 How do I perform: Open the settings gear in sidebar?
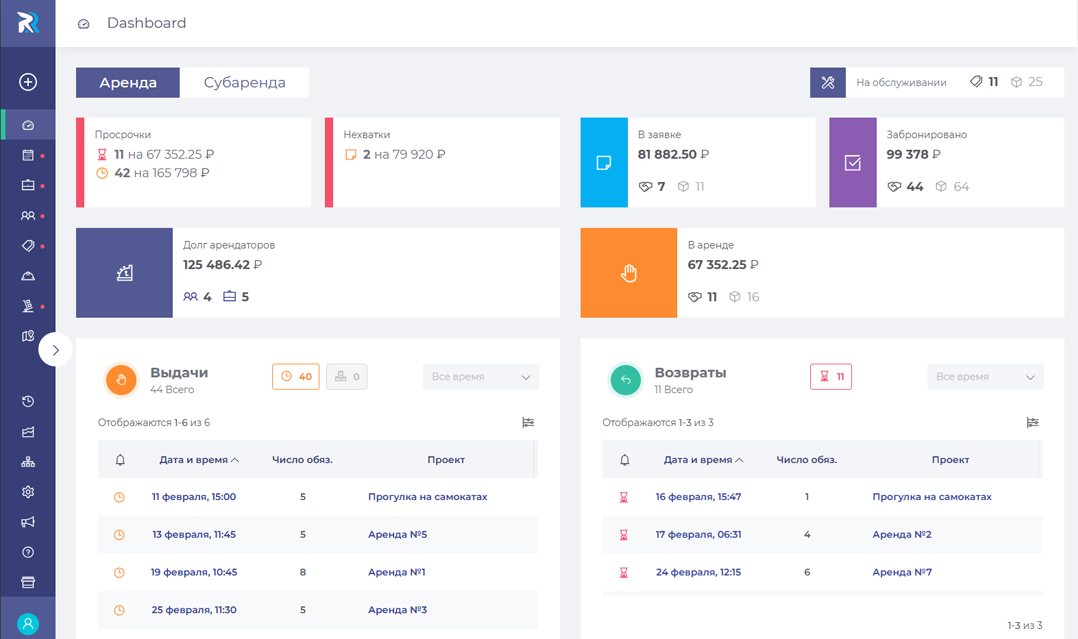[x=28, y=492]
